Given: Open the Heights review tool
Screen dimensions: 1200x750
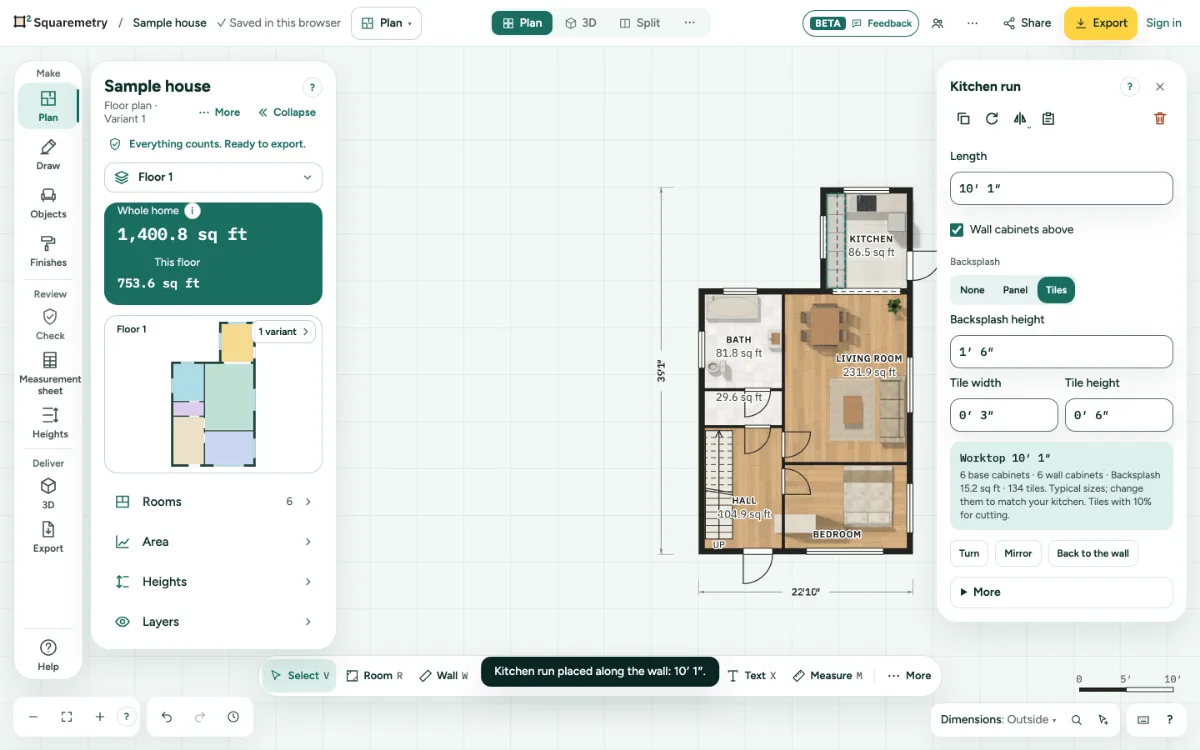Looking at the screenshot, I should click(x=49, y=423).
